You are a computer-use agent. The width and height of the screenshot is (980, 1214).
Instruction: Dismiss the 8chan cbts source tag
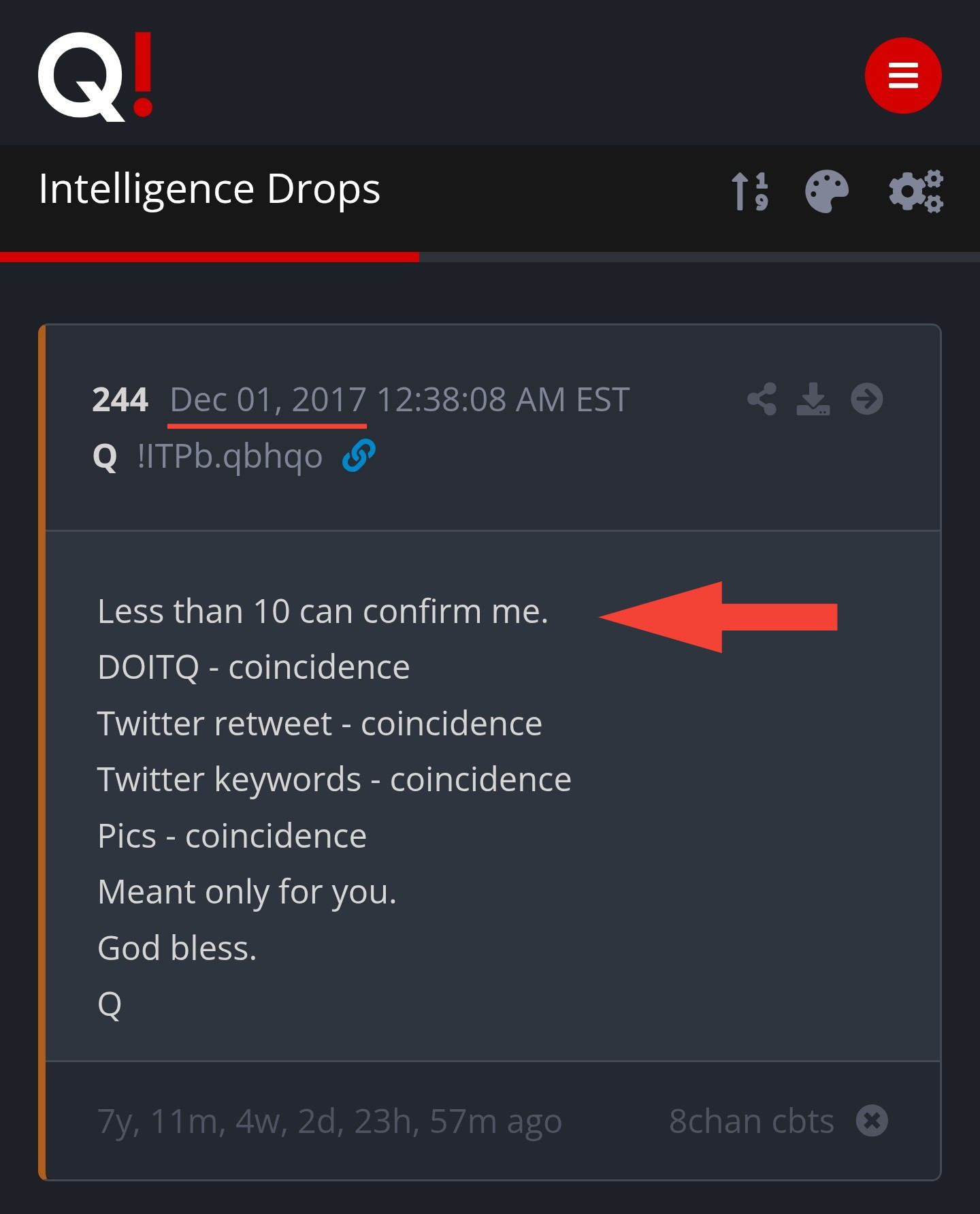pyautogui.click(x=872, y=1121)
